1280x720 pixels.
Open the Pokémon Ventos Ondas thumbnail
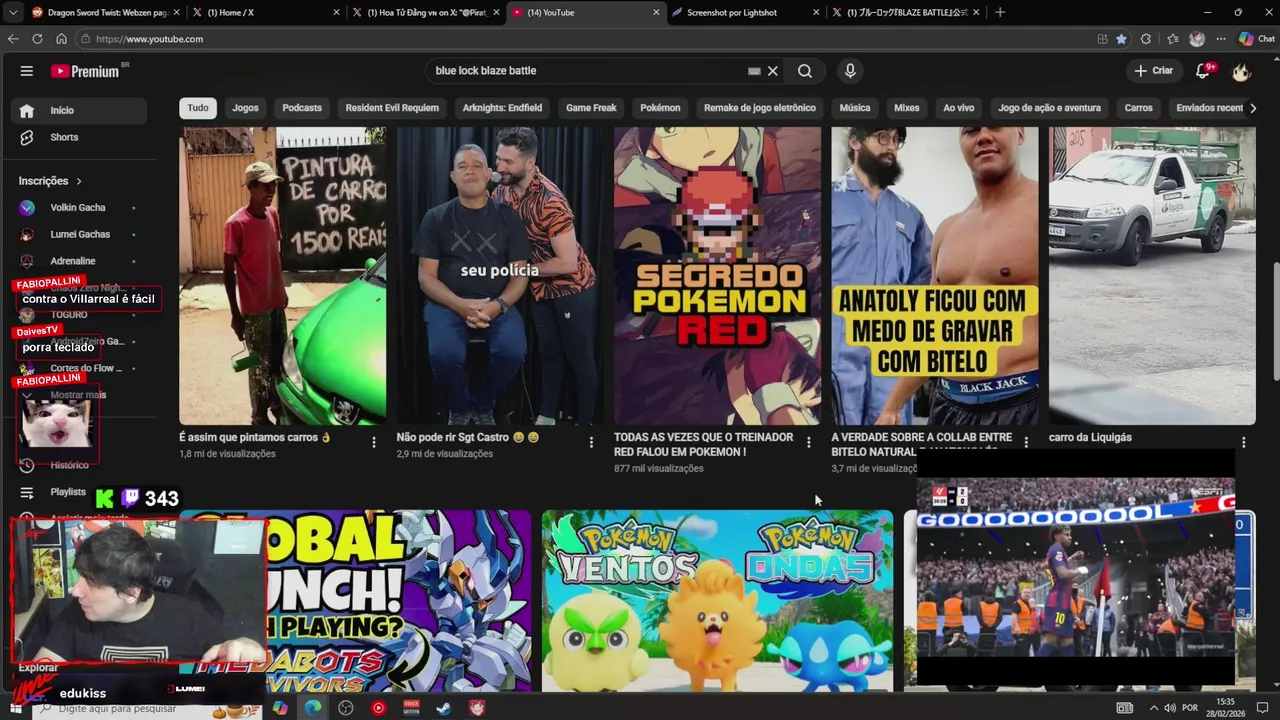[x=717, y=600]
